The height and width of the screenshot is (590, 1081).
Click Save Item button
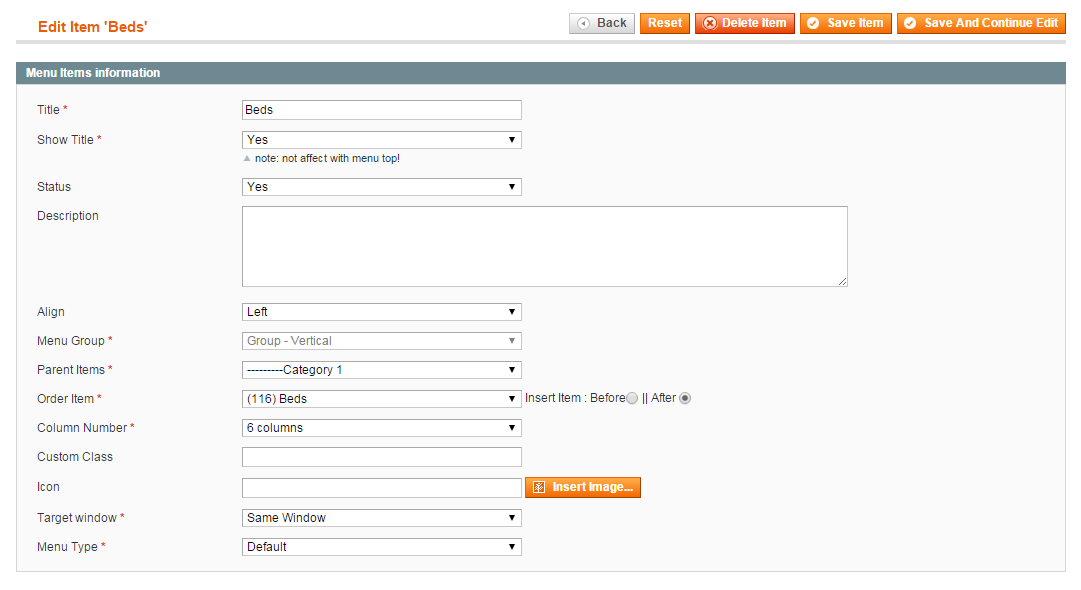(x=845, y=23)
